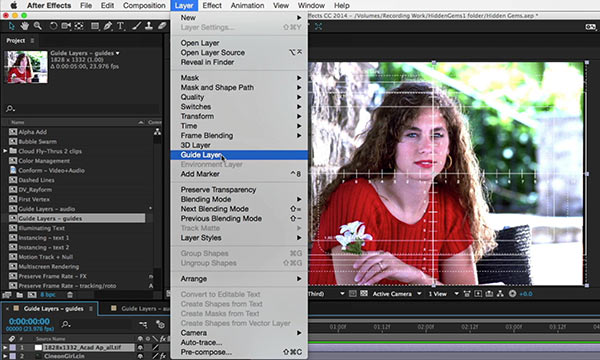
Task: Click the Draft 3D icon in the timeline
Action: (160, 325)
